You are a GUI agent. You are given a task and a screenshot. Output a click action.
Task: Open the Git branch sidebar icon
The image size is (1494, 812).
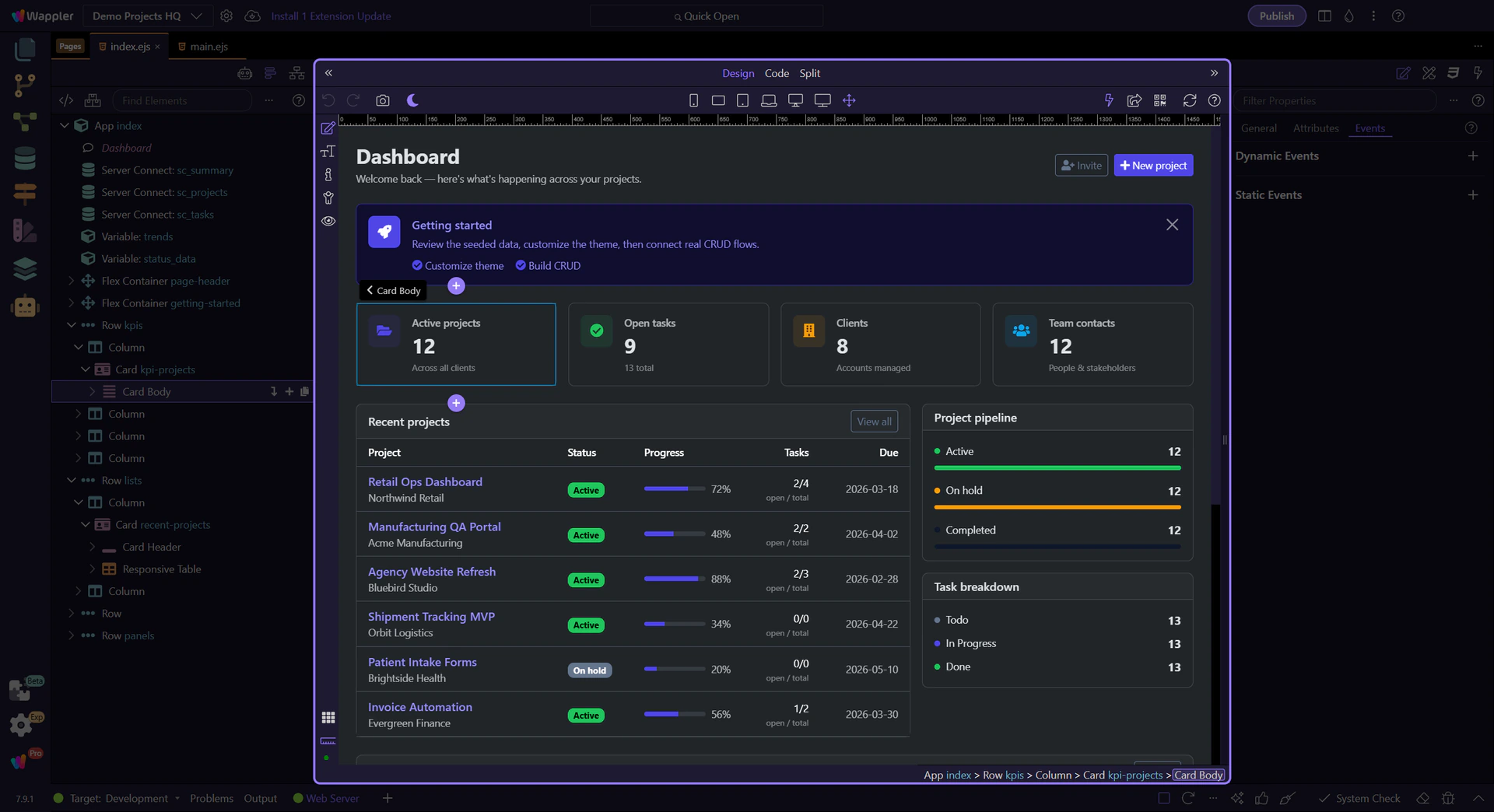point(25,86)
